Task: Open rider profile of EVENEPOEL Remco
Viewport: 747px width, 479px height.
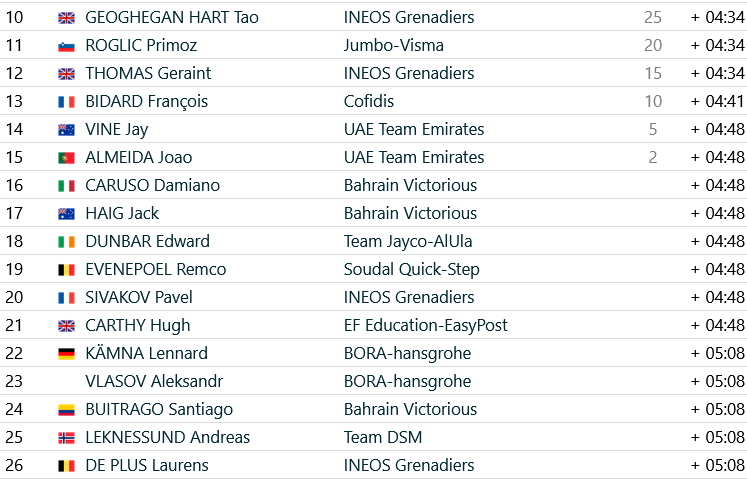Action: (156, 269)
